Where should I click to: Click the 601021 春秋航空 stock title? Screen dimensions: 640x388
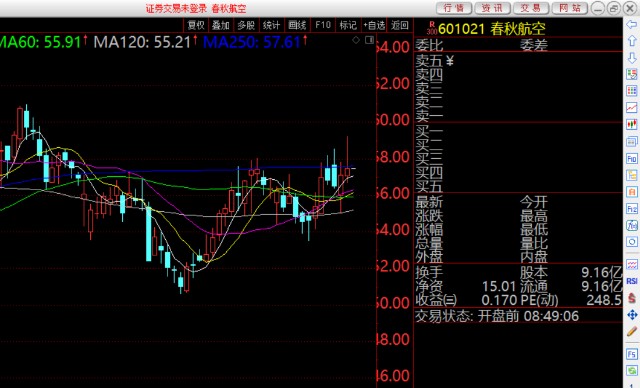(491, 29)
